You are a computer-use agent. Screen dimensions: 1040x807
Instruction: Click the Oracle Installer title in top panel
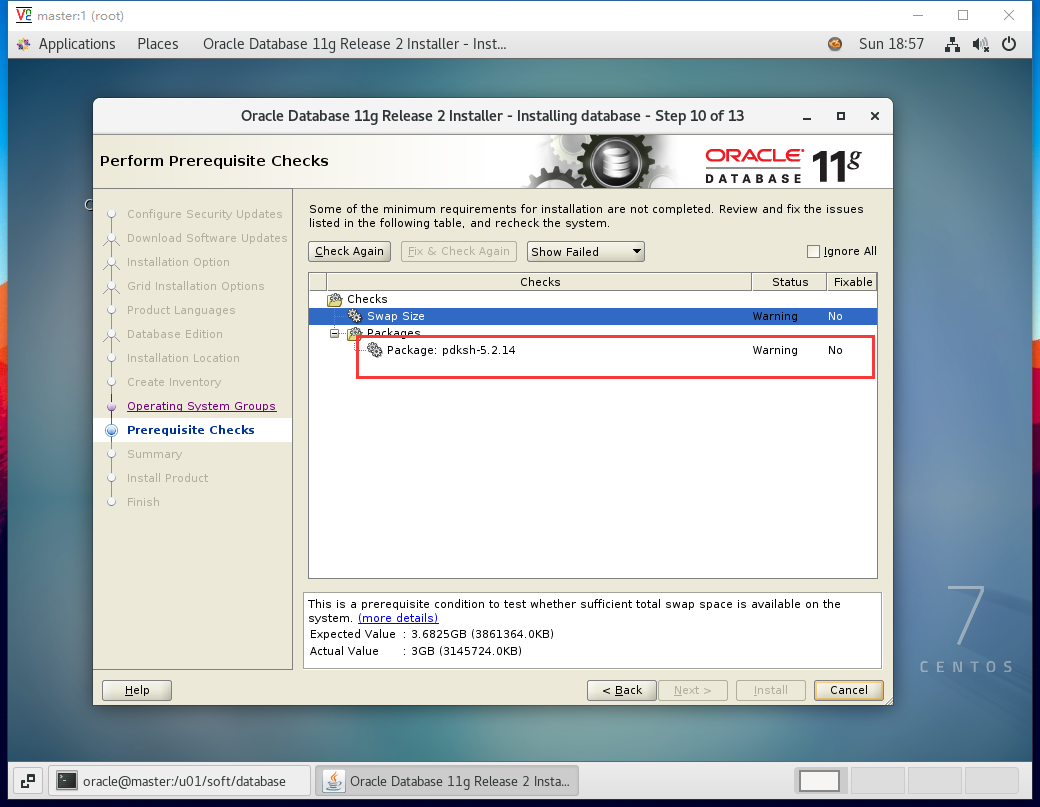click(354, 44)
